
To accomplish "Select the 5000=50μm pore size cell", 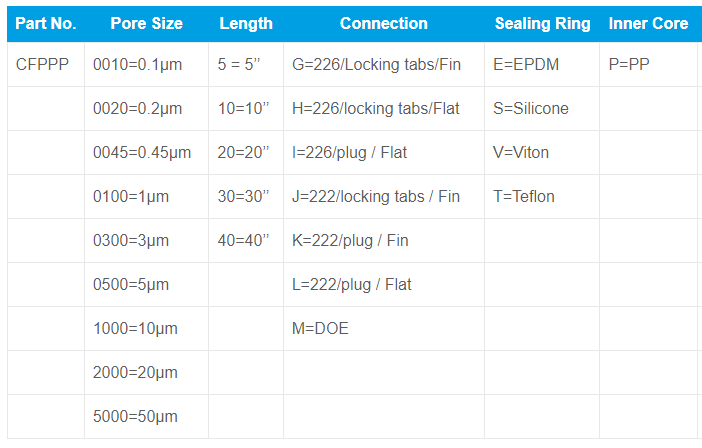I will coord(135,417).
